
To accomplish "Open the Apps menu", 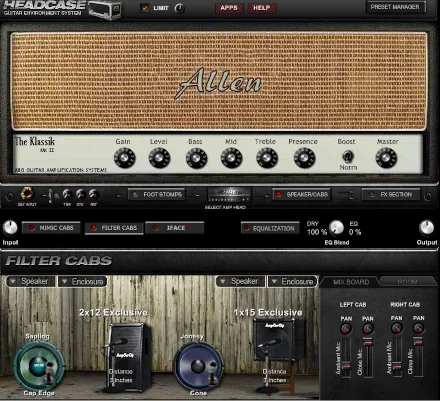I will [229, 8].
